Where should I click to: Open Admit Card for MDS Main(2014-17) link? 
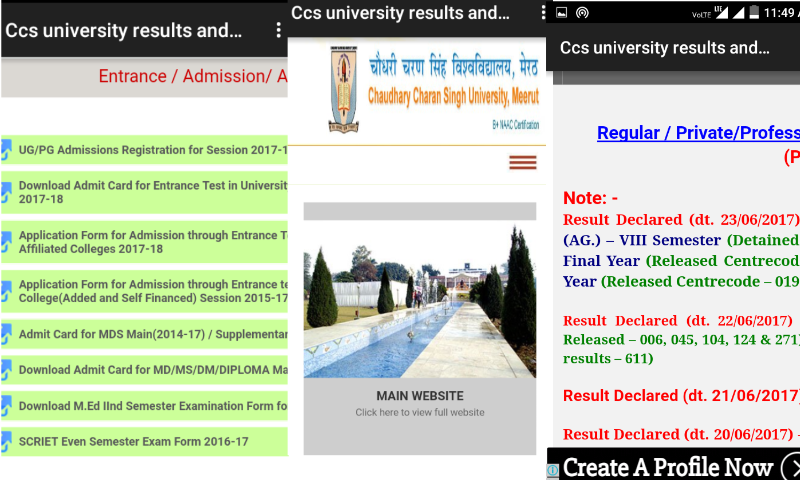click(x=144, y=334)
